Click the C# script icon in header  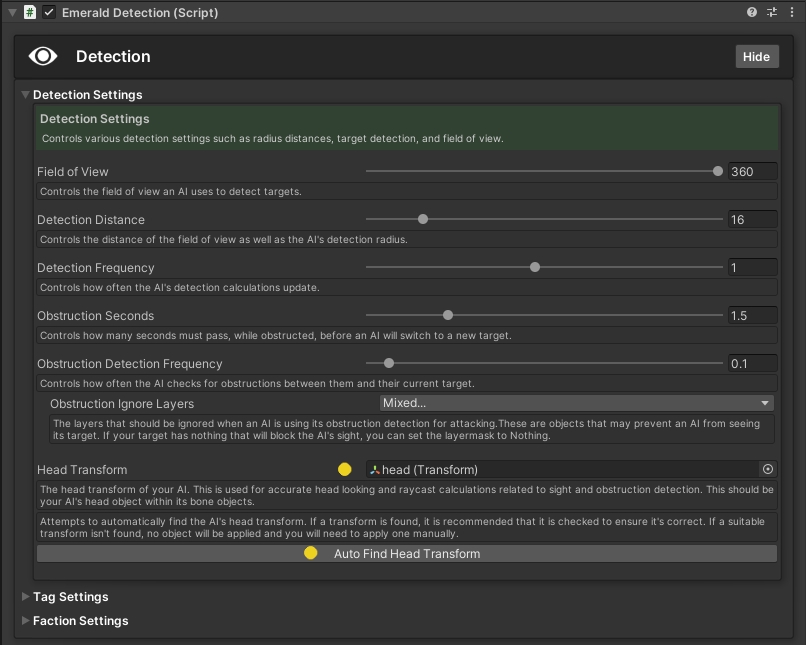[x=30, y=13]
